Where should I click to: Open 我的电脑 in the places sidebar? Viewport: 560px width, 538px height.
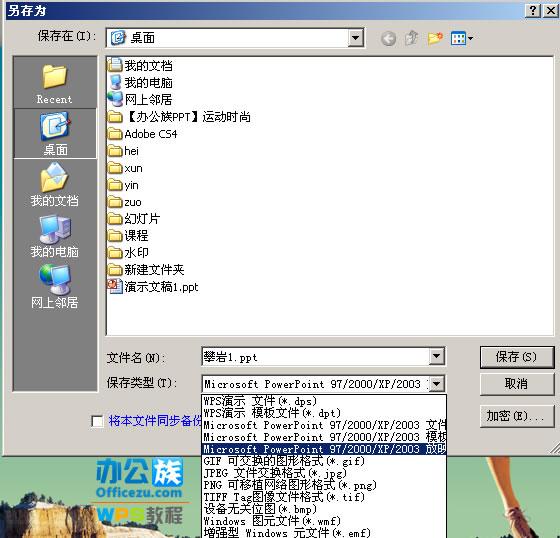point(55,236)
